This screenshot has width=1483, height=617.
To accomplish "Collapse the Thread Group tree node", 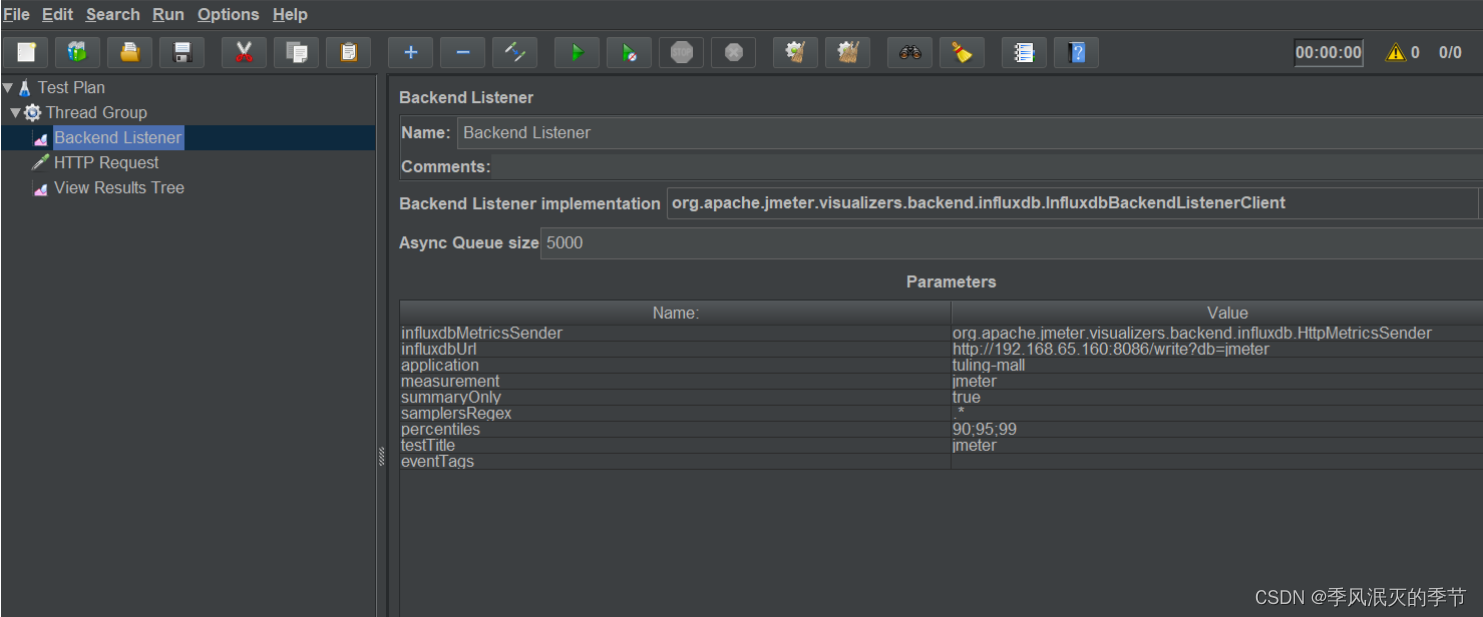I will point(15,113).
